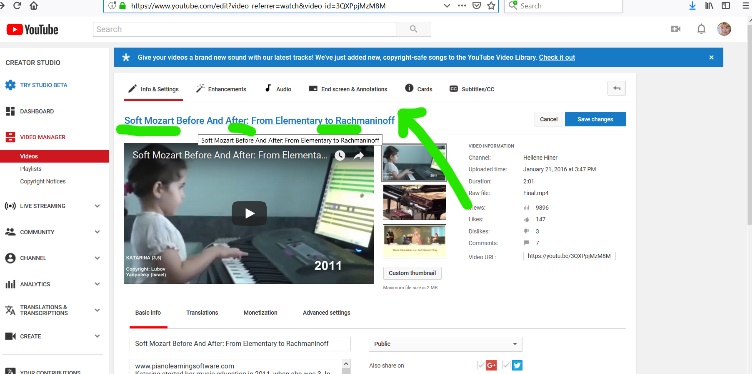Click the upload video camera icon
This screenshot has height=374, width=752.
(676, 29)
